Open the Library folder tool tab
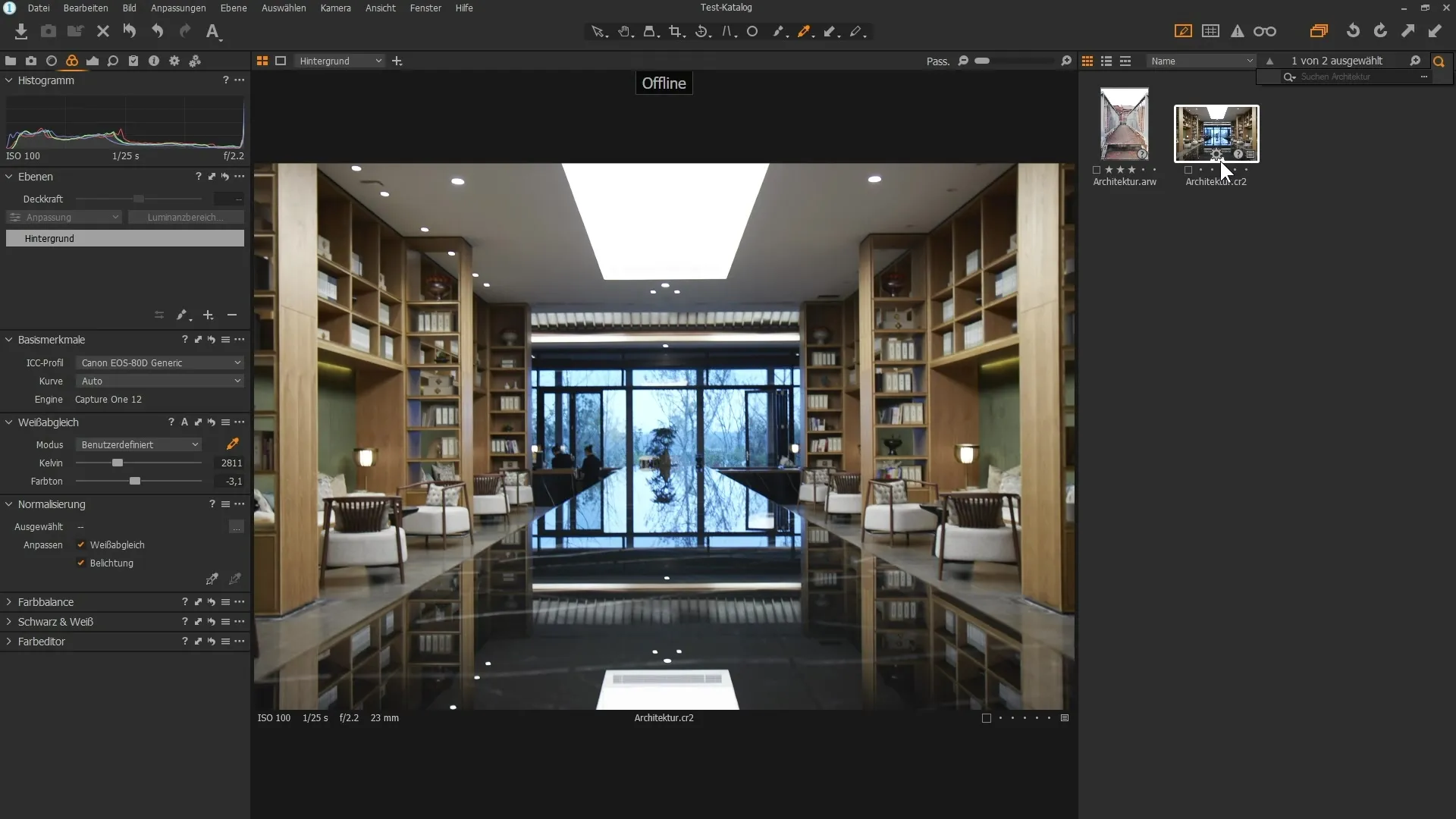1456x819 pixels. click(x=11, y=61)
